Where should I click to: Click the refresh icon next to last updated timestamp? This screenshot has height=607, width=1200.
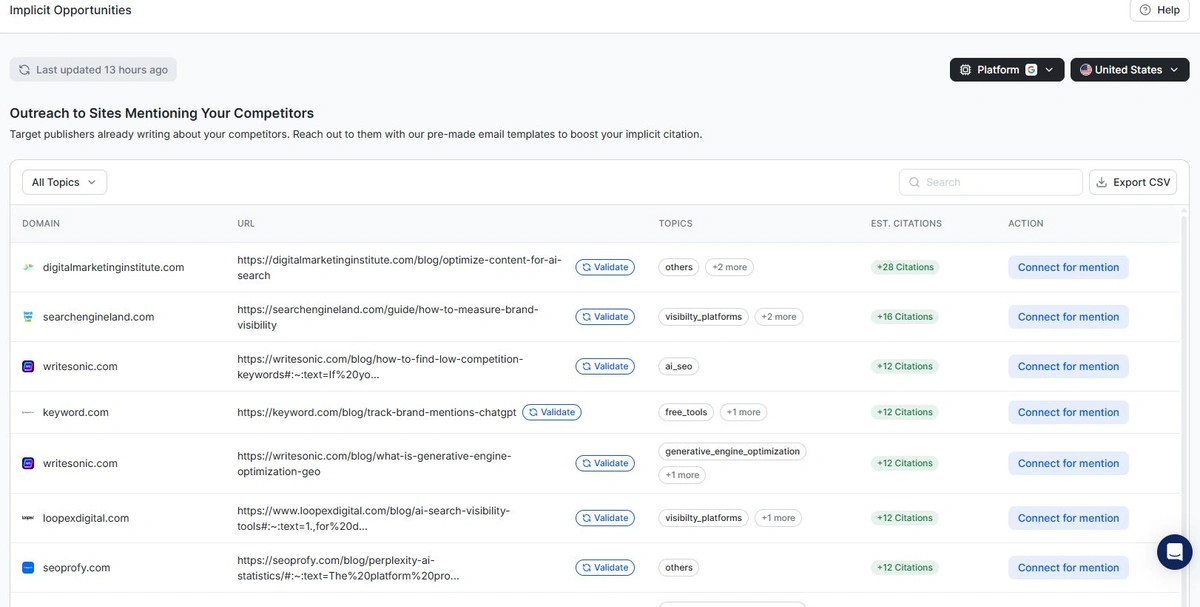click(x=24, y=69)
